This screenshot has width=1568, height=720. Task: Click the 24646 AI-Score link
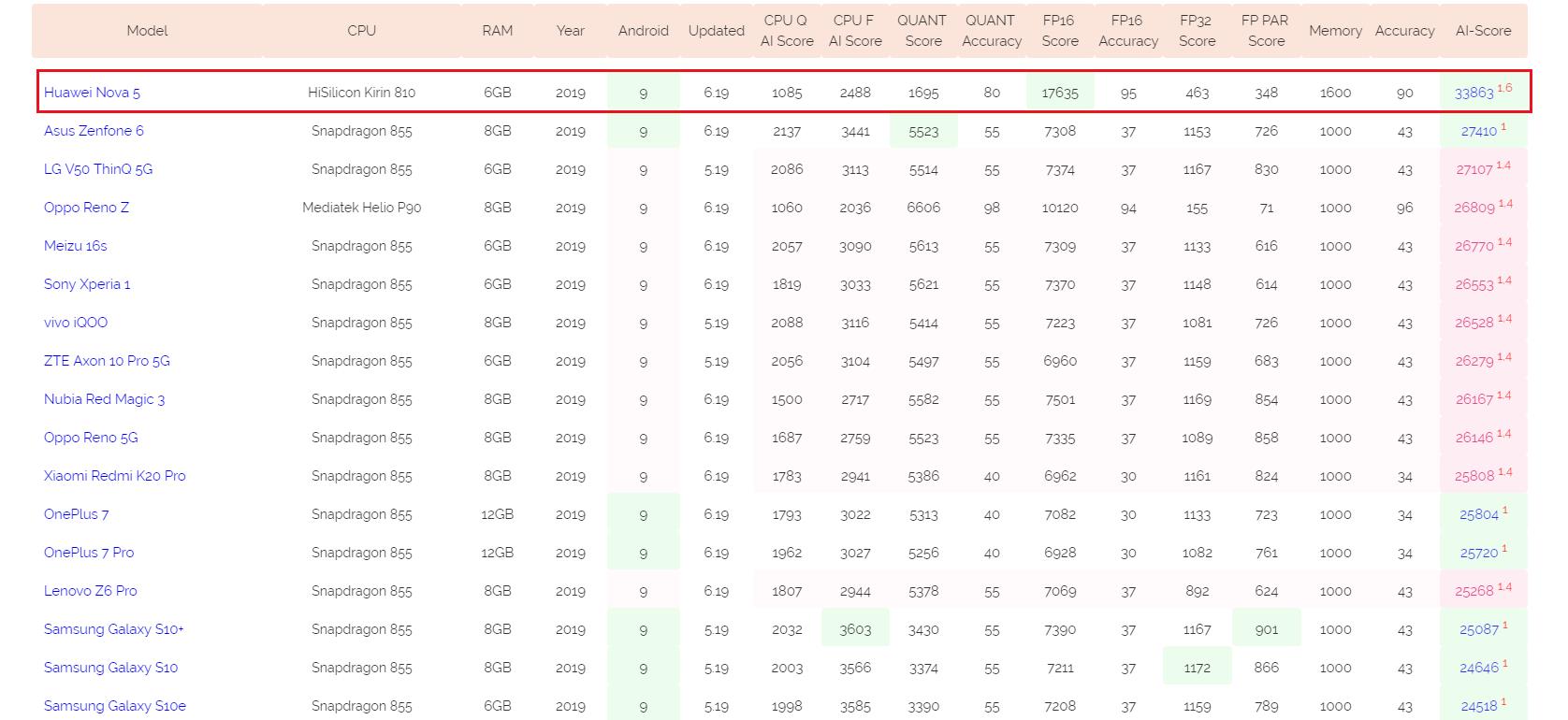1479,668
